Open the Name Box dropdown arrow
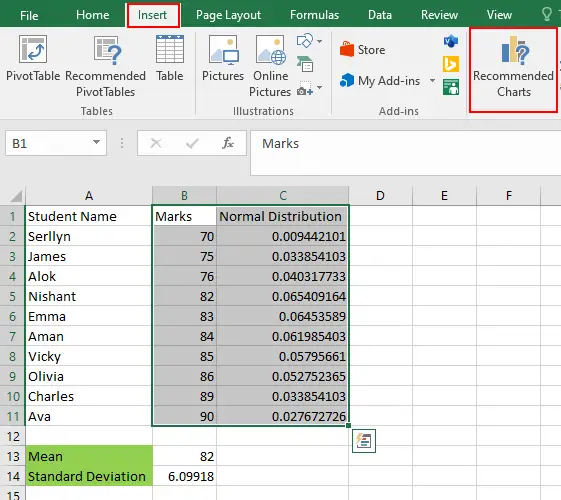The image size is (561, 500). (96, 142)
